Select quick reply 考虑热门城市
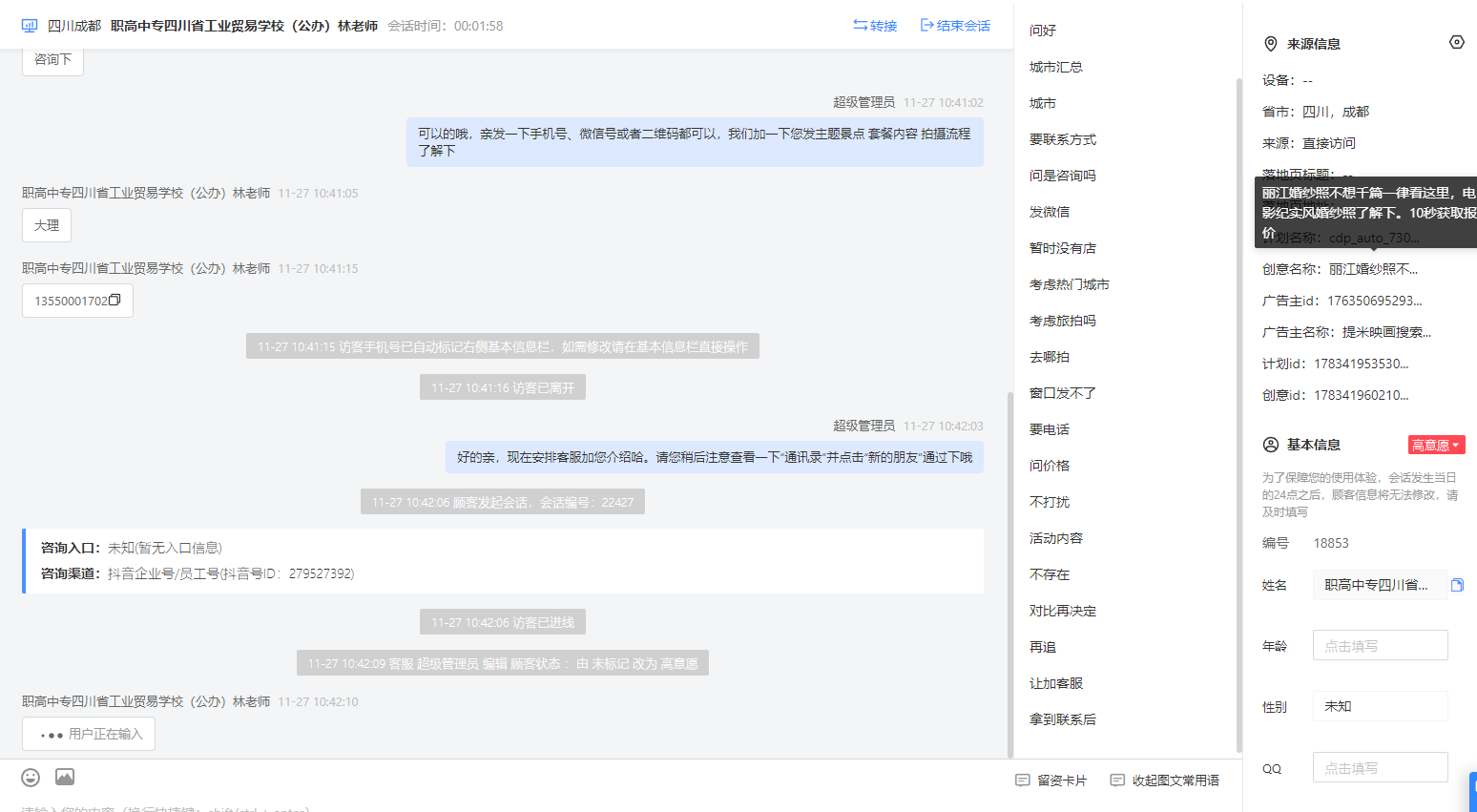1477x812 pixels. [1070, 284]
